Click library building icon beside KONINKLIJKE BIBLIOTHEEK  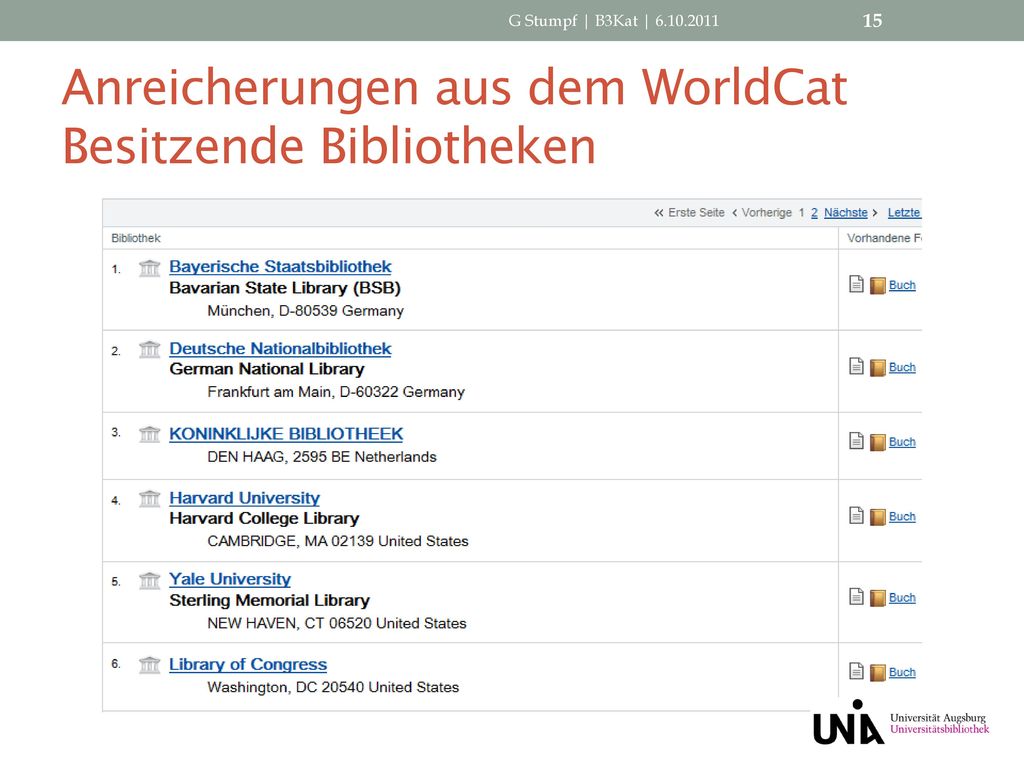coord(150,434)
